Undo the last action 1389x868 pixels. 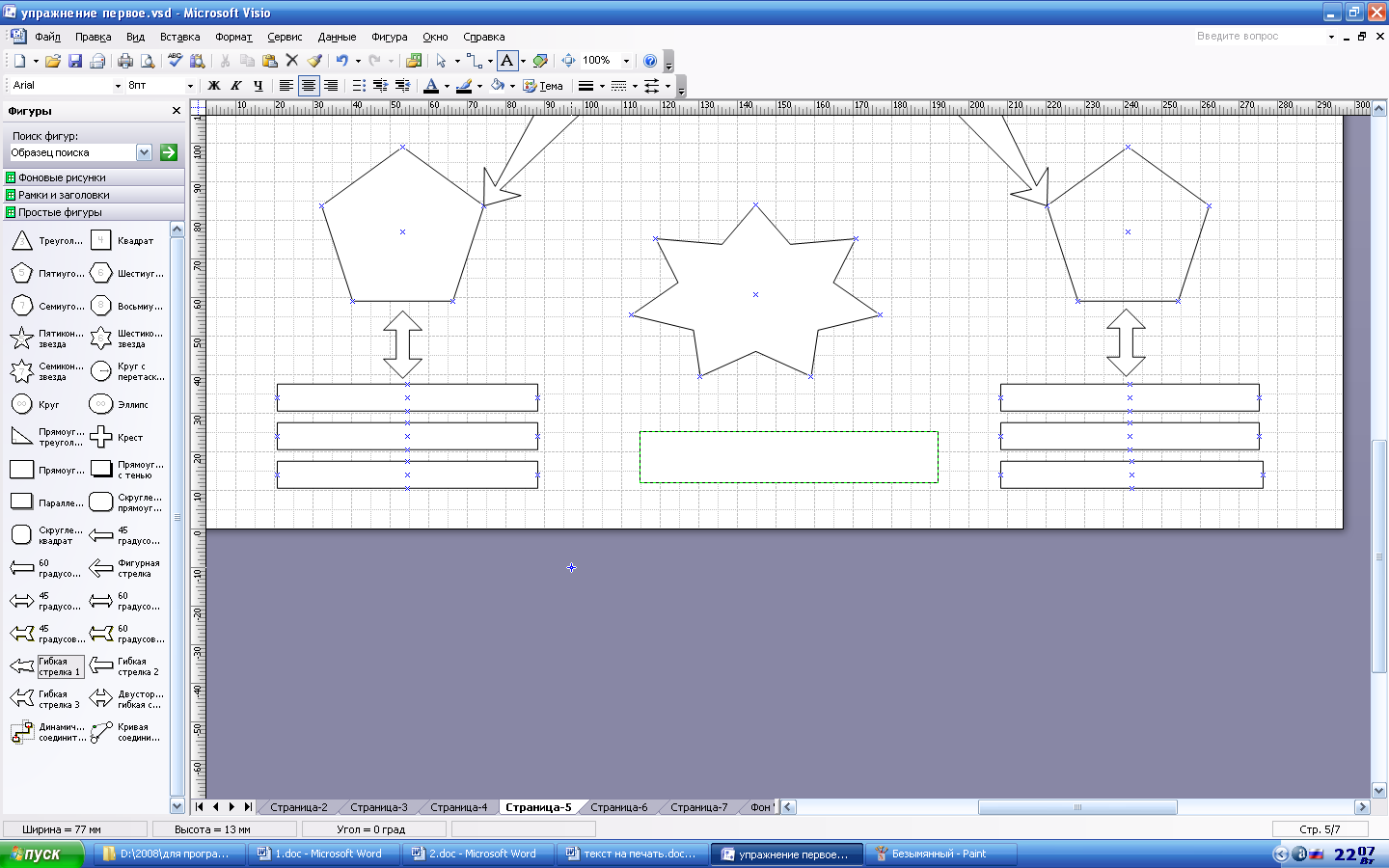click(341, 61)
